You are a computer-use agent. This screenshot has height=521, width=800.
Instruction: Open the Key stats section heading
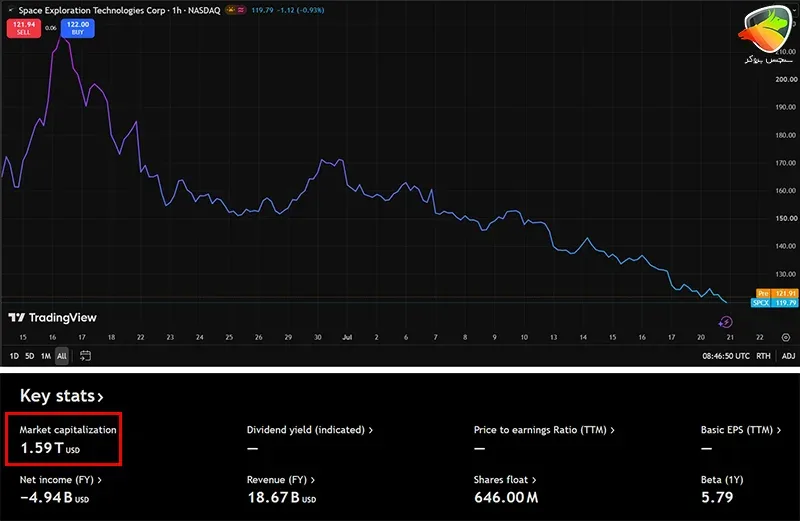click(61, 396)
